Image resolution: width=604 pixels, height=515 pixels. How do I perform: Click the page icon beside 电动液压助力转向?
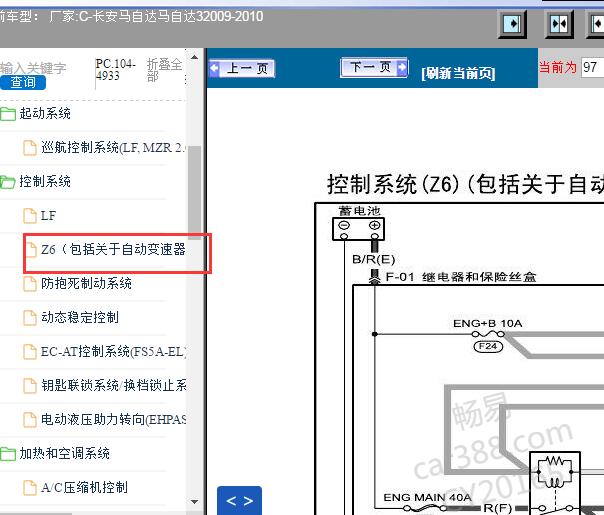point(30,419)
